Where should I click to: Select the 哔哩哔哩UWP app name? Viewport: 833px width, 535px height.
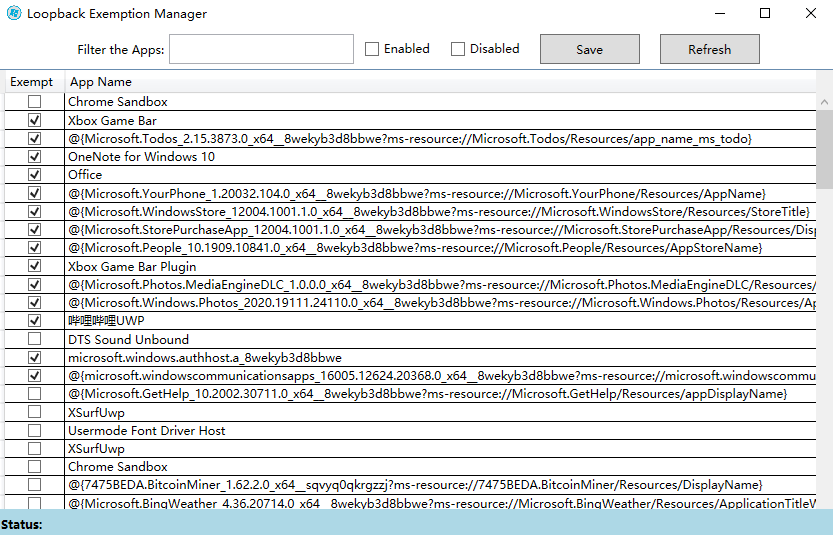106,321
